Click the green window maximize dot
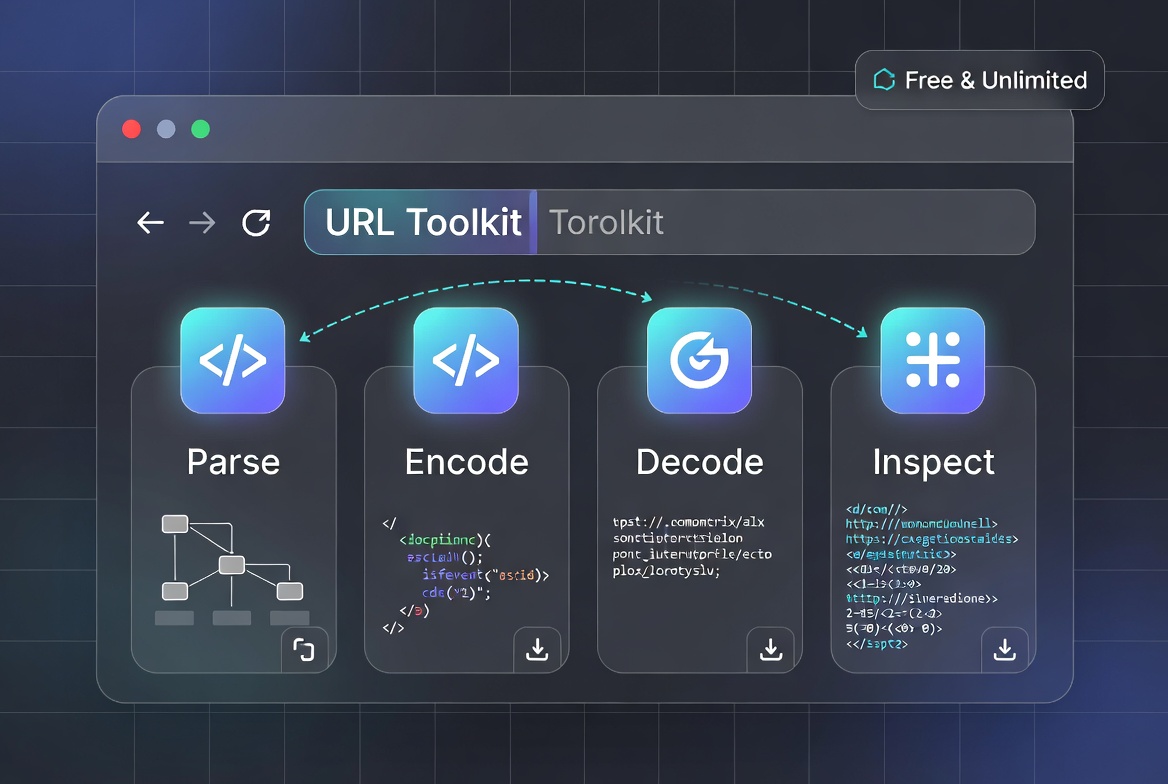This screenshot has height=784, width=1168. click(200, 129)
